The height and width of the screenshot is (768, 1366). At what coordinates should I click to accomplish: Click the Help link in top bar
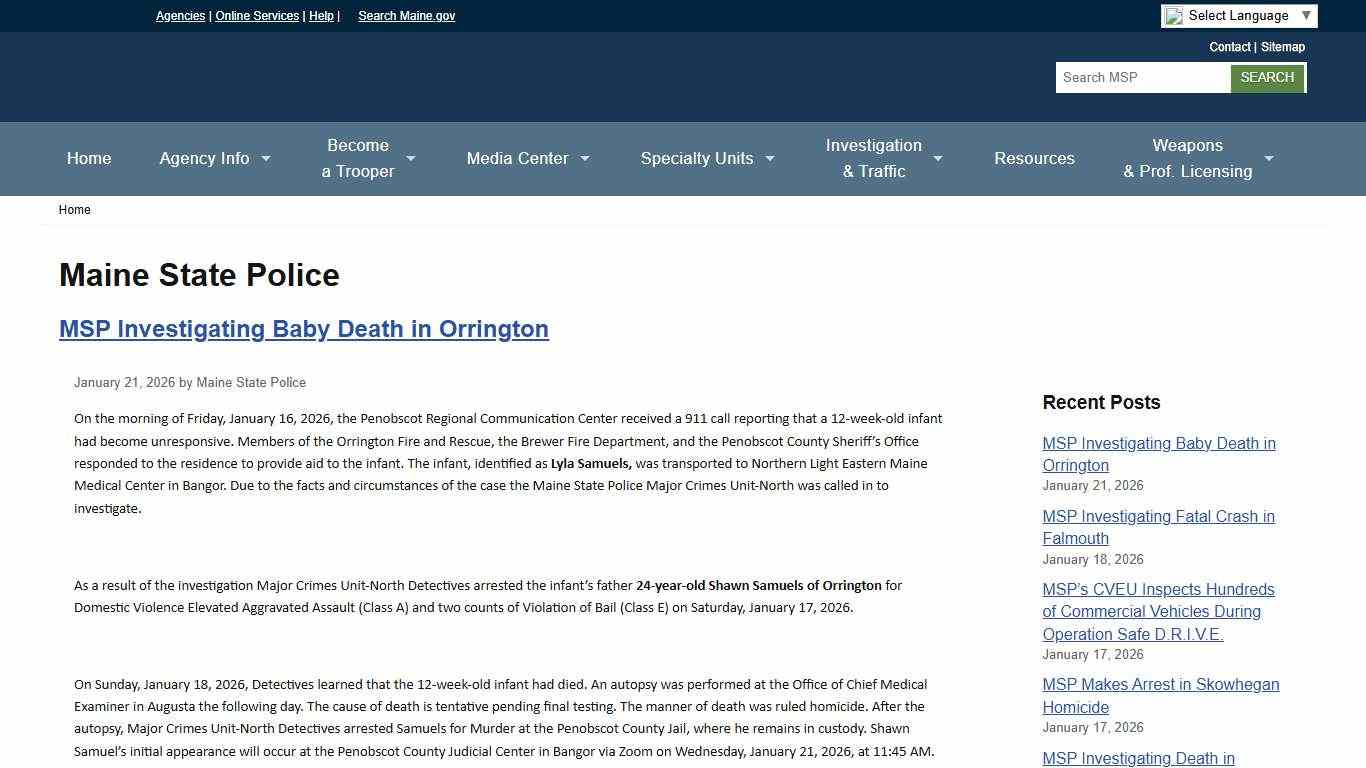pyautogui.click(x=321, y=16)
